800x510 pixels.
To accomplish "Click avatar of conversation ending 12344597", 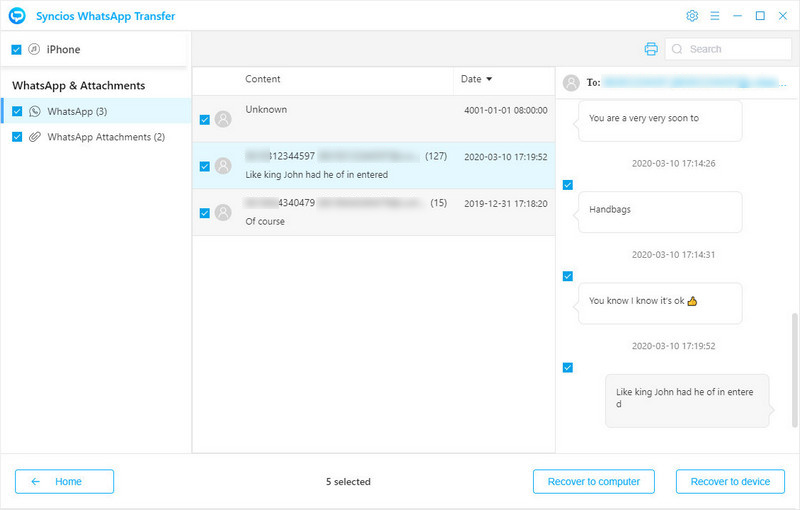I will [223, 166].
